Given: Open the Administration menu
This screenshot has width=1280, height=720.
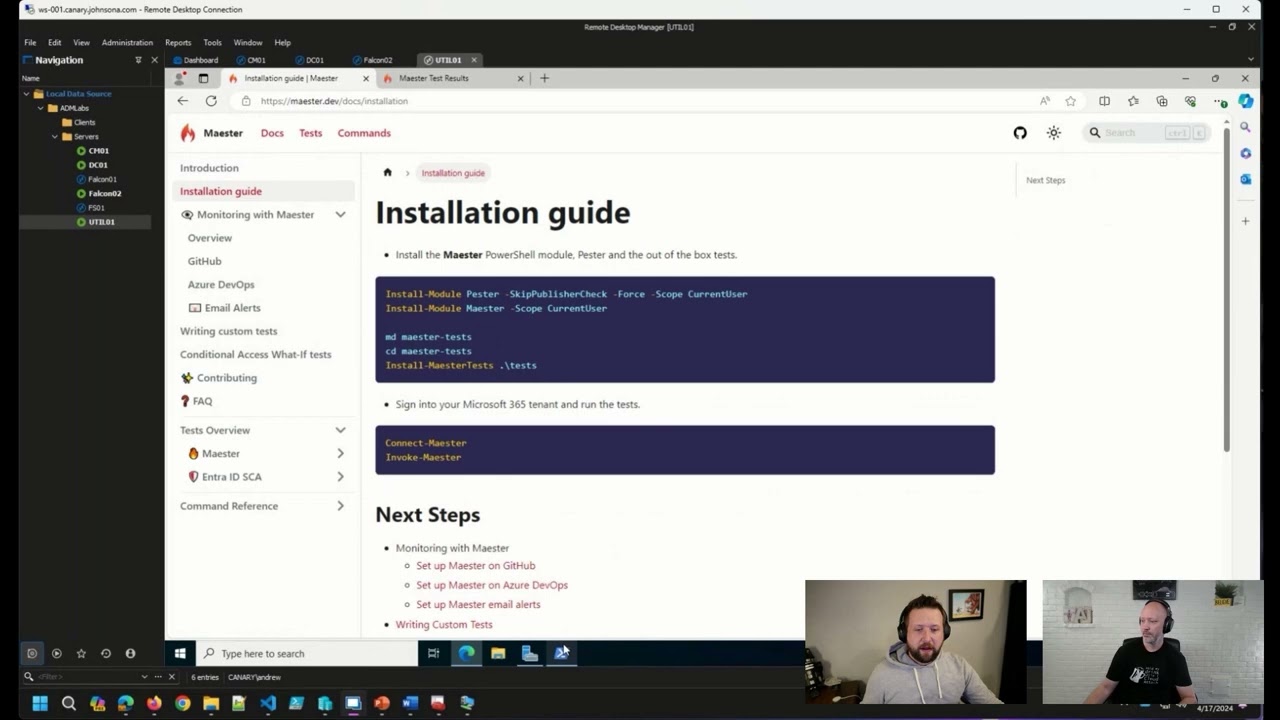Looking at the screenshot, I should (127, 43).
